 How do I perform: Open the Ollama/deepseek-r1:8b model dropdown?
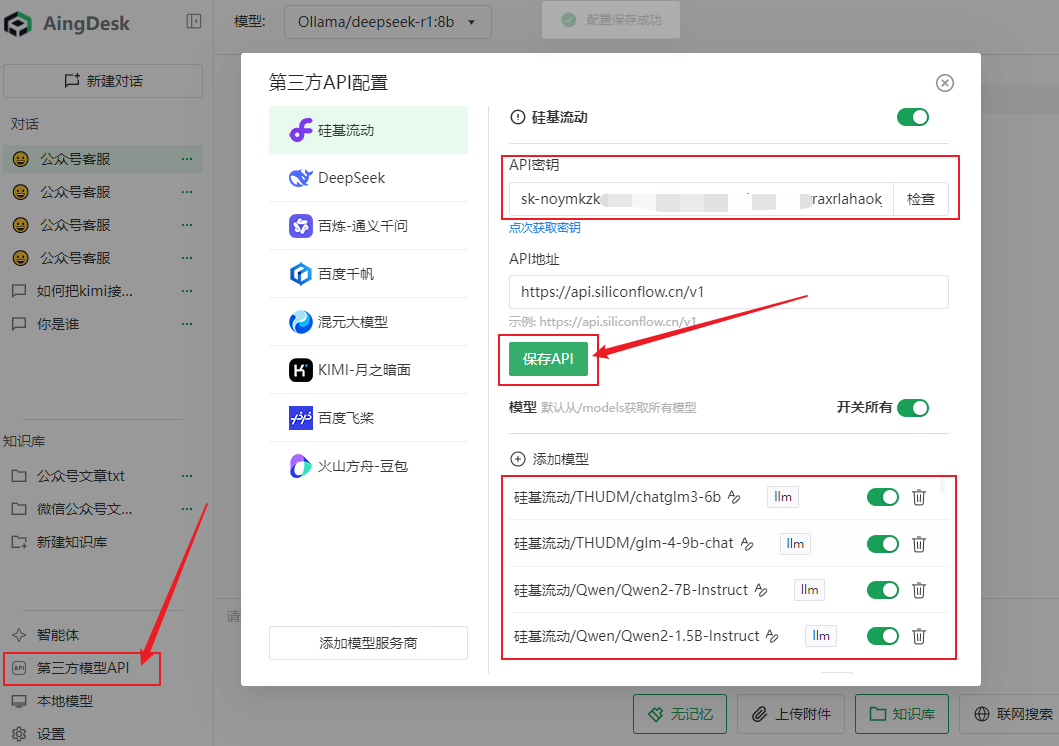coord(388,22)
